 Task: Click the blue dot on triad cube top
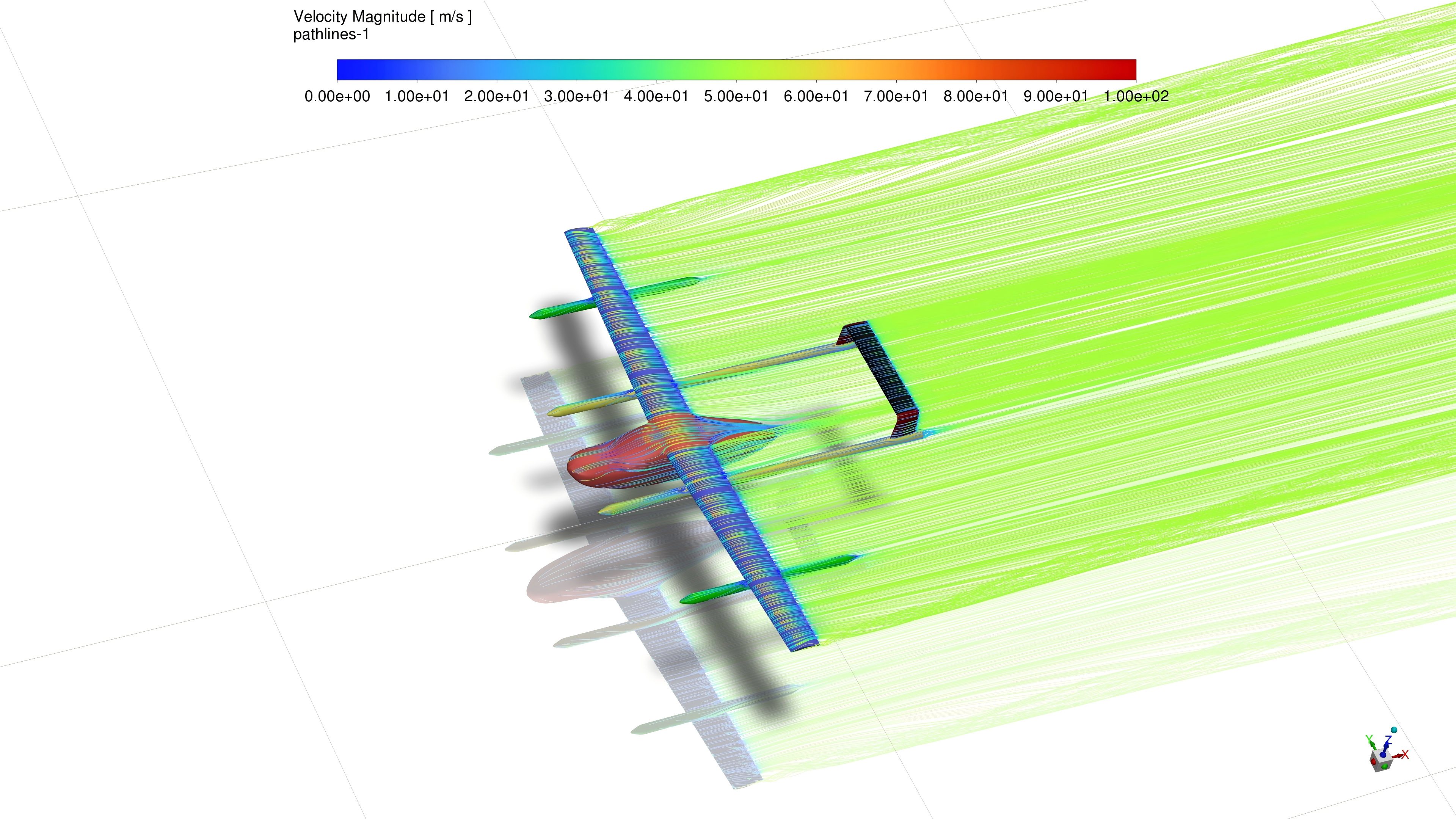[1383, 755]
